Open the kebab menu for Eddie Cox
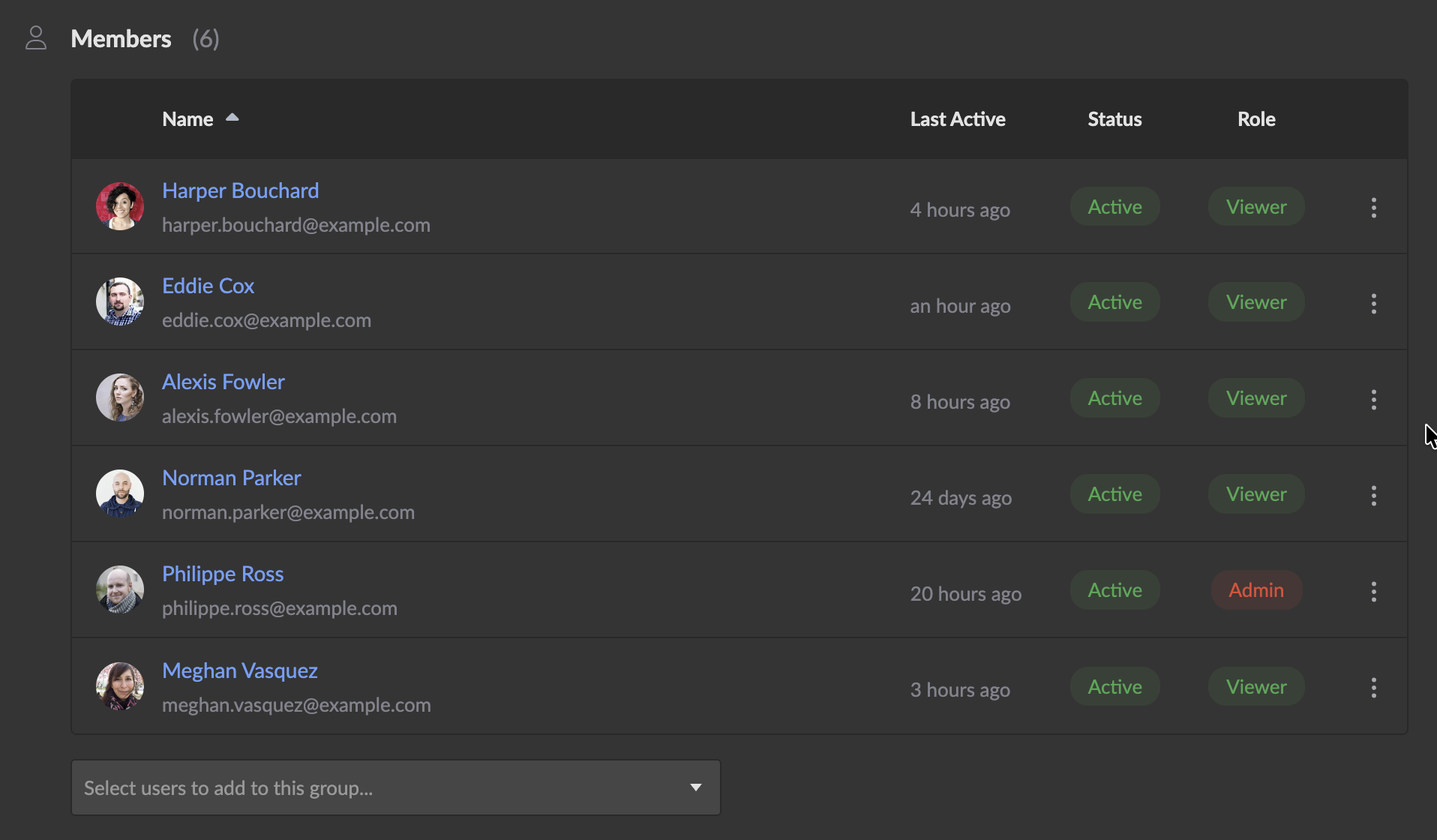Image resolution: width=1437 pixels, height=840 pixels. click(x=1373, y=304)
